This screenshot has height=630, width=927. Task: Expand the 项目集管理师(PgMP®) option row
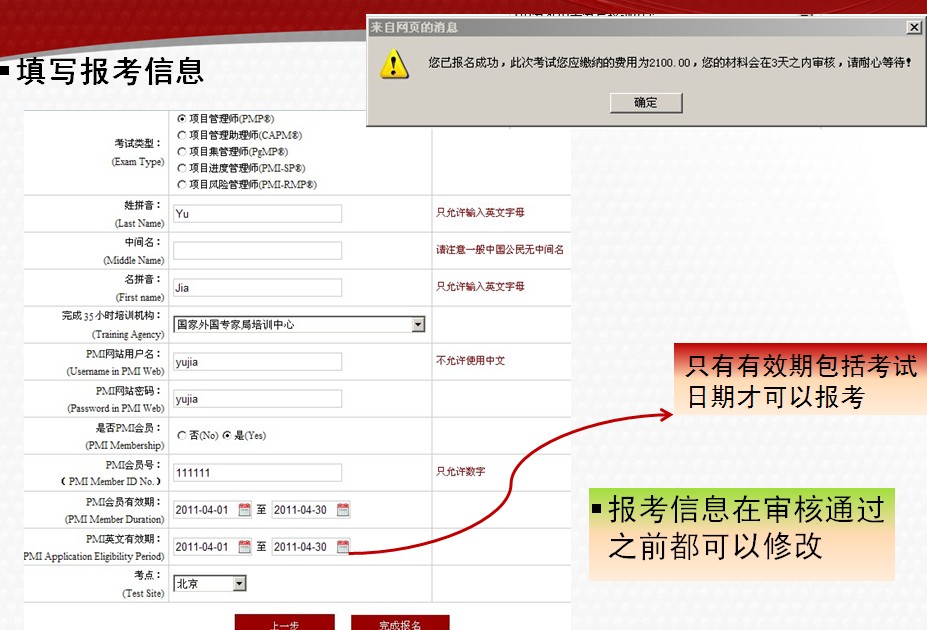pyautogui.click(x=182, y=151)
